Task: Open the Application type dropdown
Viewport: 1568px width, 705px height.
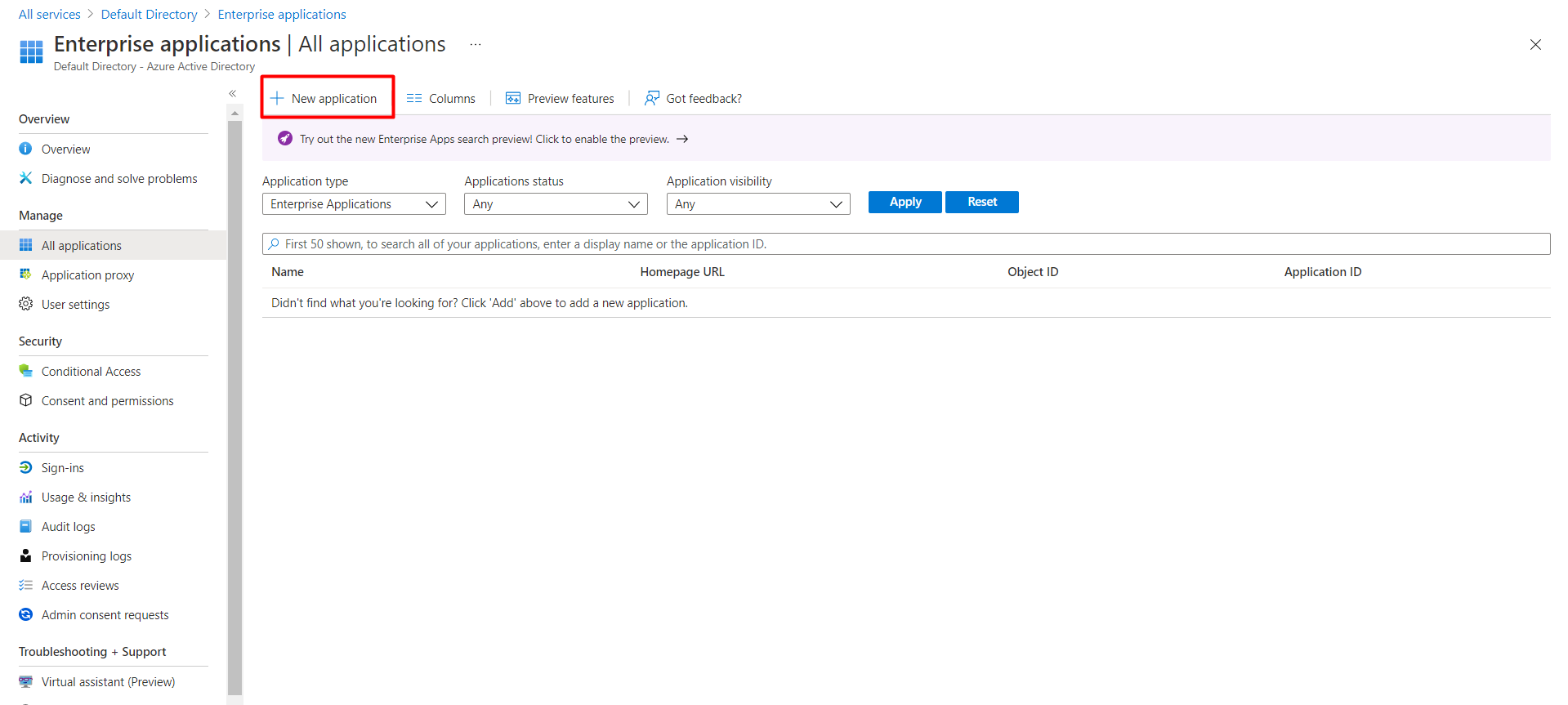Action: coord(354,204)
